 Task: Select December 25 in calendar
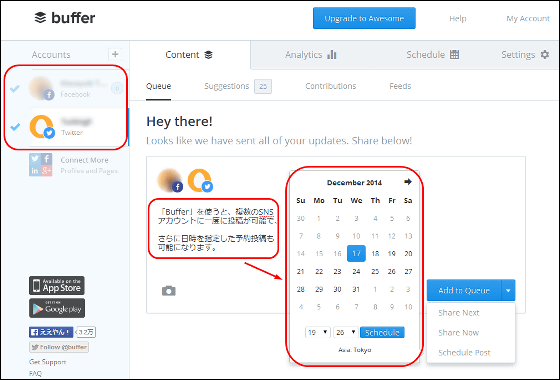[375, 271]
